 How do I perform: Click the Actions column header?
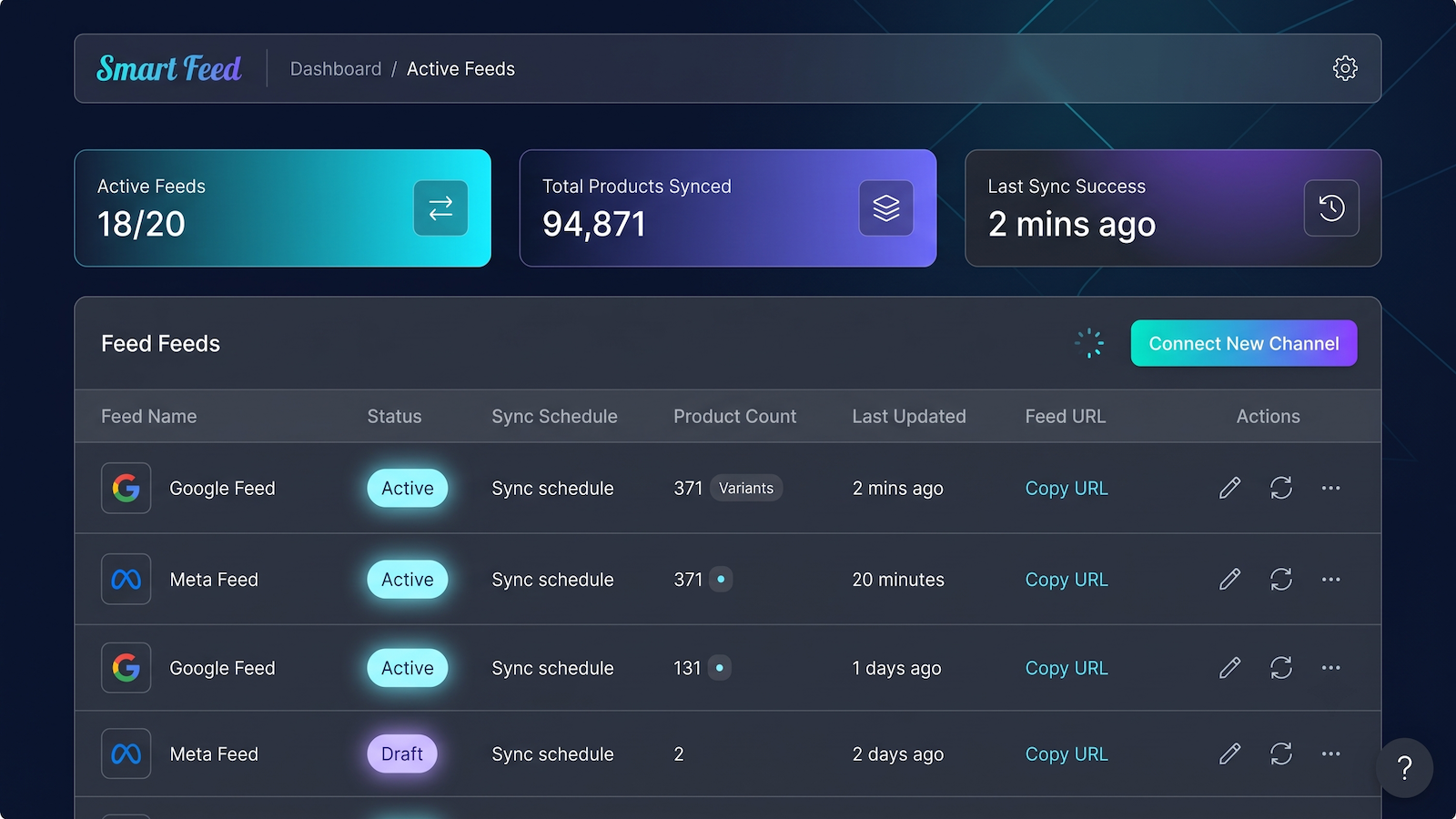(1268, 417)
